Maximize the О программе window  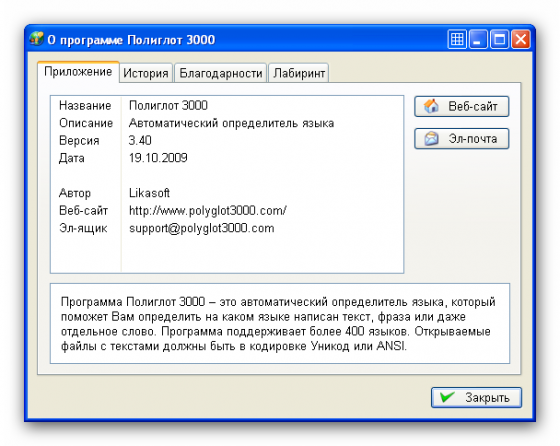coord(500,39)
